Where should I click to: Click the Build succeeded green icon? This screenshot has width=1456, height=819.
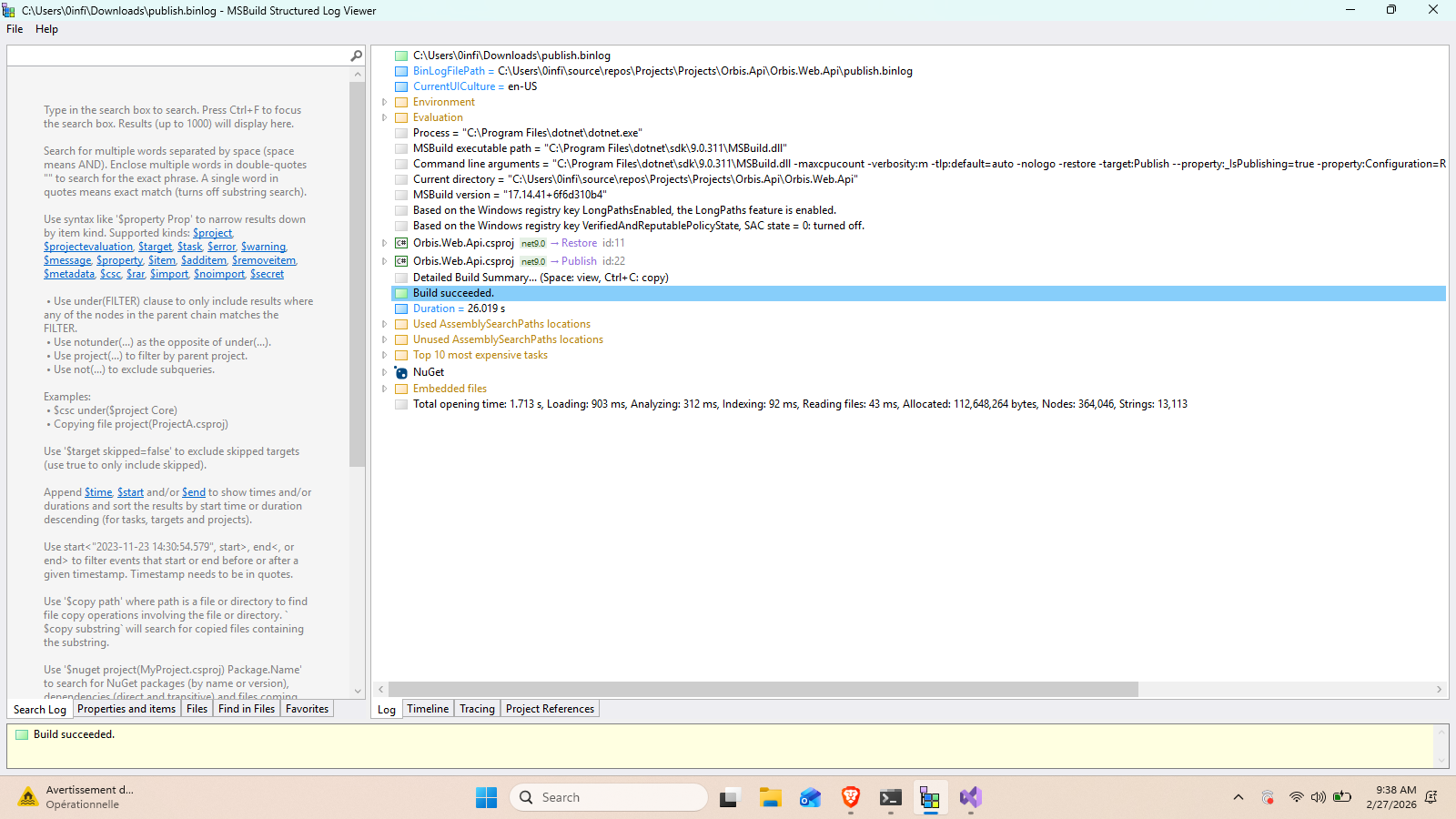click(x=400, y=292)
